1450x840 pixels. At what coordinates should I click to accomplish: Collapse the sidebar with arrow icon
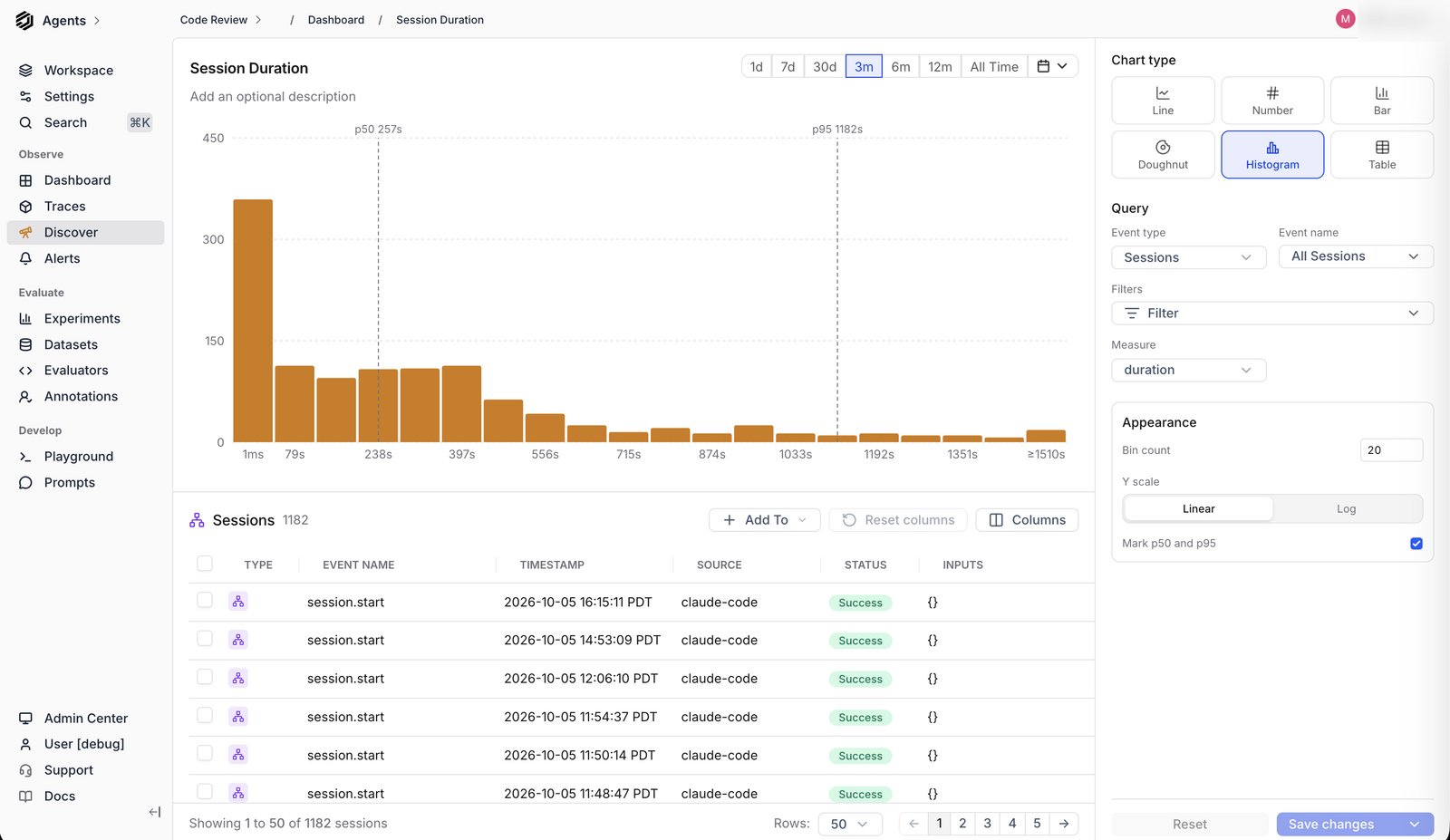[x=154, y=812]
